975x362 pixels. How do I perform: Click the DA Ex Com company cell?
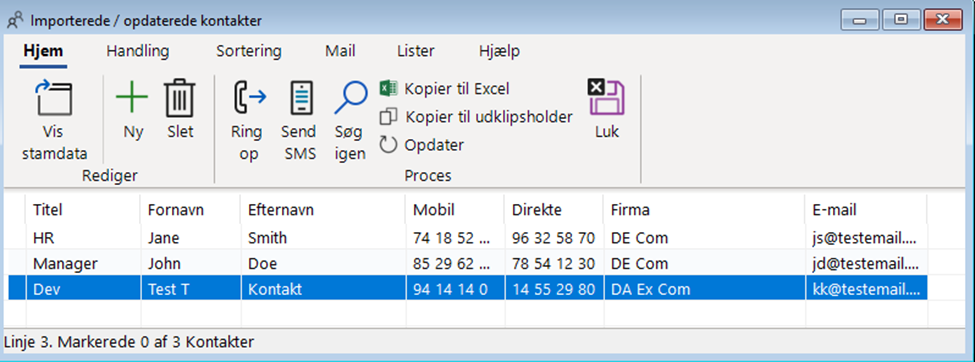pos(704,289)
